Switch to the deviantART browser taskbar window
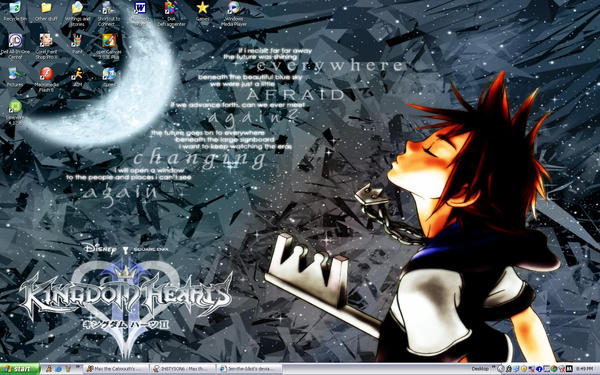The width and height of the screenshot is (600, 375). point(249,369)
